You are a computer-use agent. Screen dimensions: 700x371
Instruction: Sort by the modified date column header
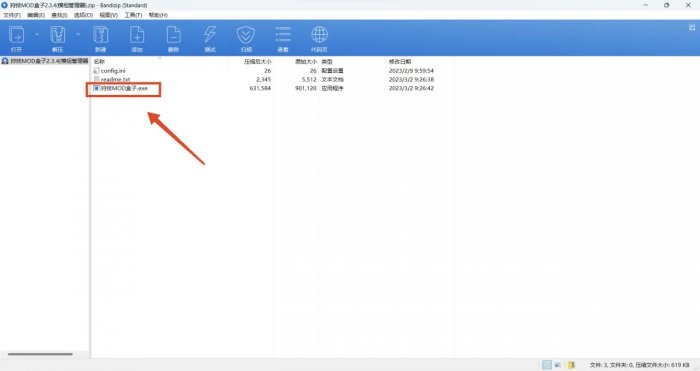click(400, 62)
